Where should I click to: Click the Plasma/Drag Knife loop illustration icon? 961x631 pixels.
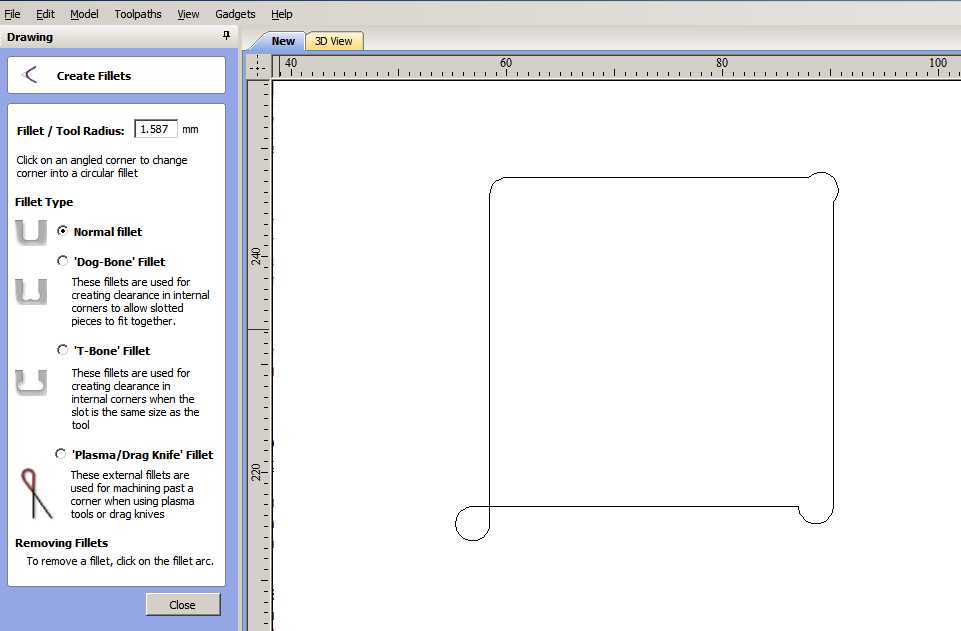[x=35, y=493]
